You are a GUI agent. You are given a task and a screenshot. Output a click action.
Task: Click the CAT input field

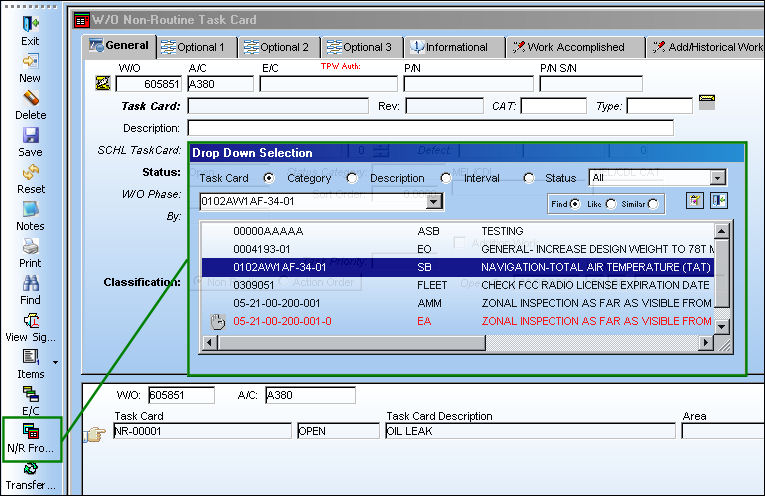(553, 106)
